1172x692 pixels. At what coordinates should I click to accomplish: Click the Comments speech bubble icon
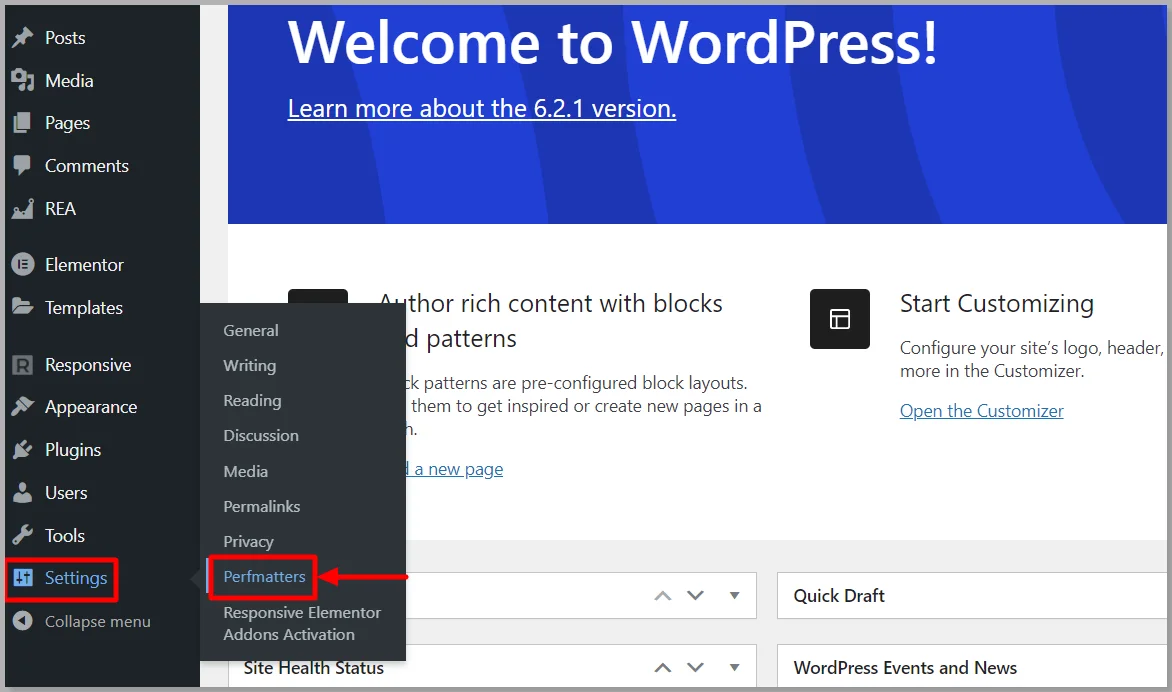pos(22,165)
